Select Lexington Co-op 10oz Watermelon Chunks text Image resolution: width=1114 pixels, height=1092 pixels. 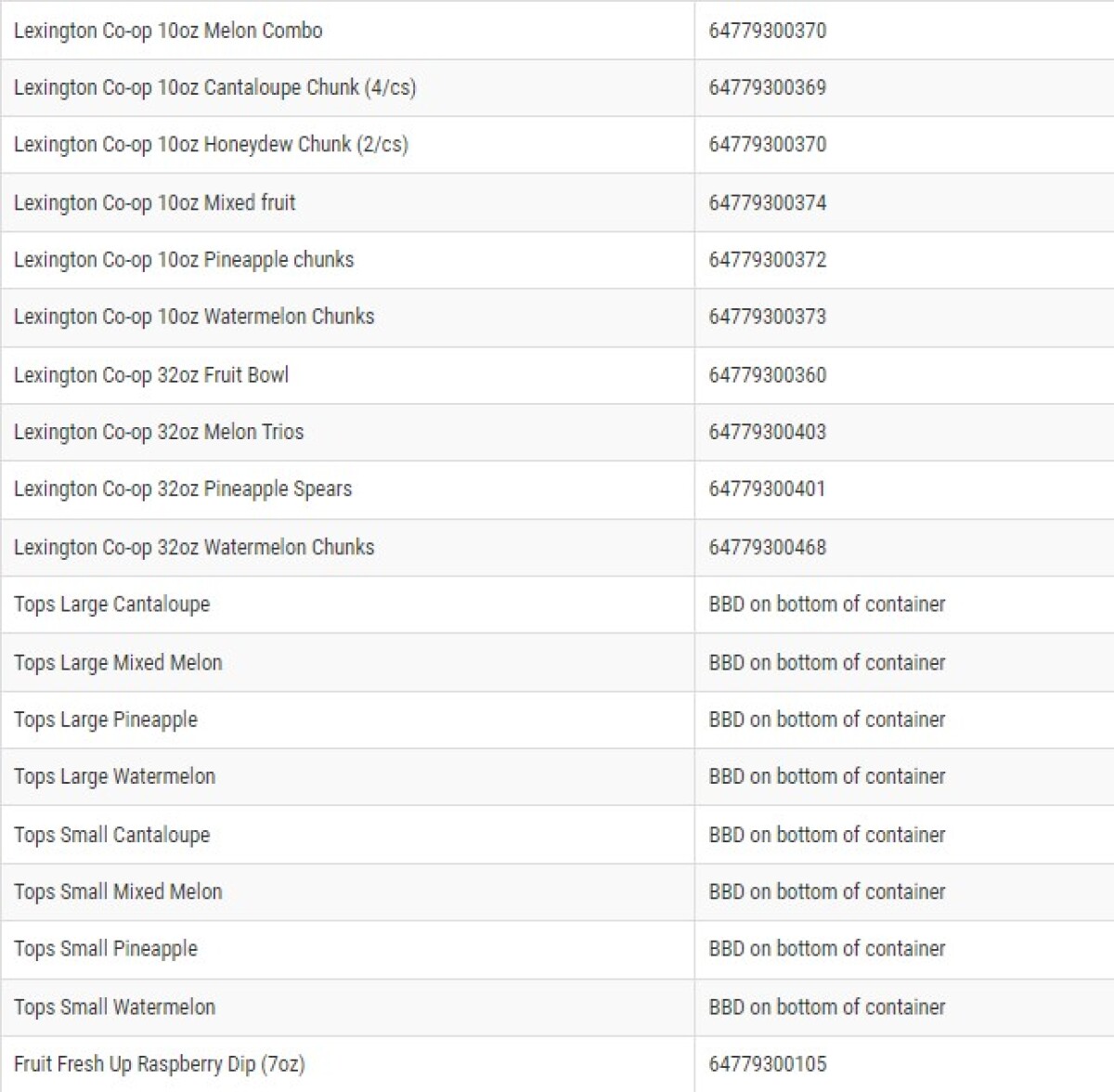194,317
